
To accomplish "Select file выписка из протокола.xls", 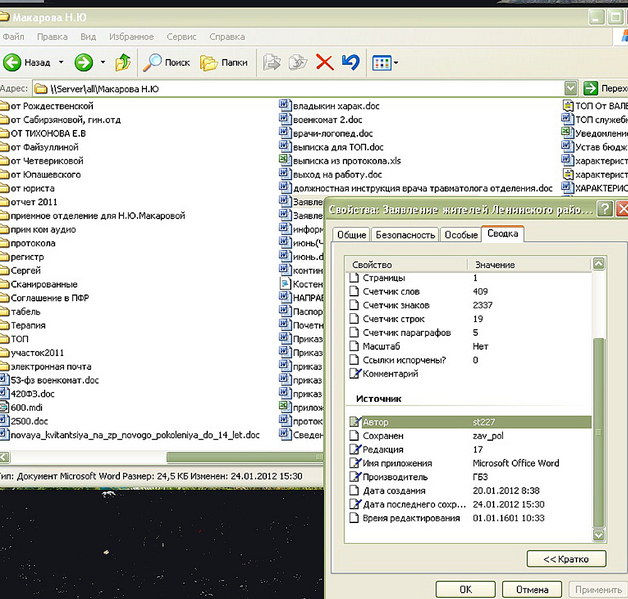I will (x=340, y=161).
